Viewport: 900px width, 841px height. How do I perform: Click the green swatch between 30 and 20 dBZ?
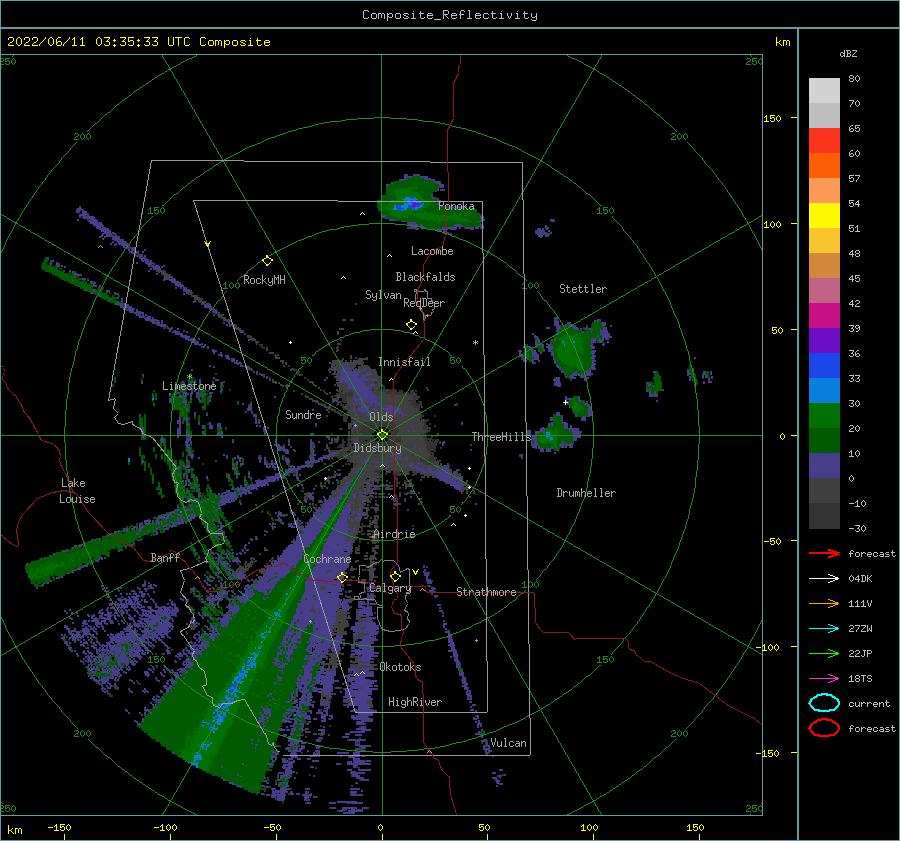(824, 416)
